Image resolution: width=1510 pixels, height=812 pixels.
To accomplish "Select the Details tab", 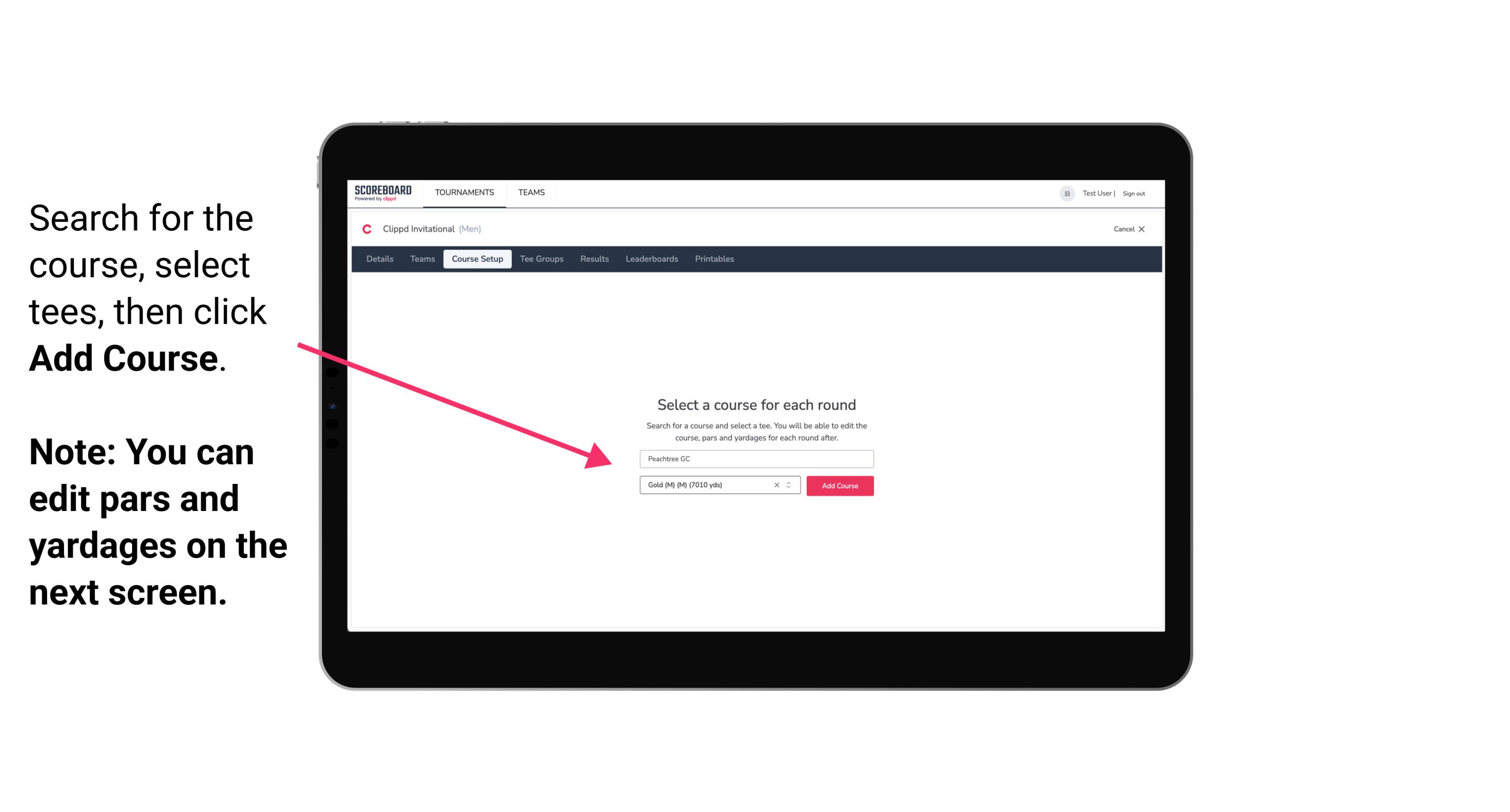I will [x=378, y=259].
